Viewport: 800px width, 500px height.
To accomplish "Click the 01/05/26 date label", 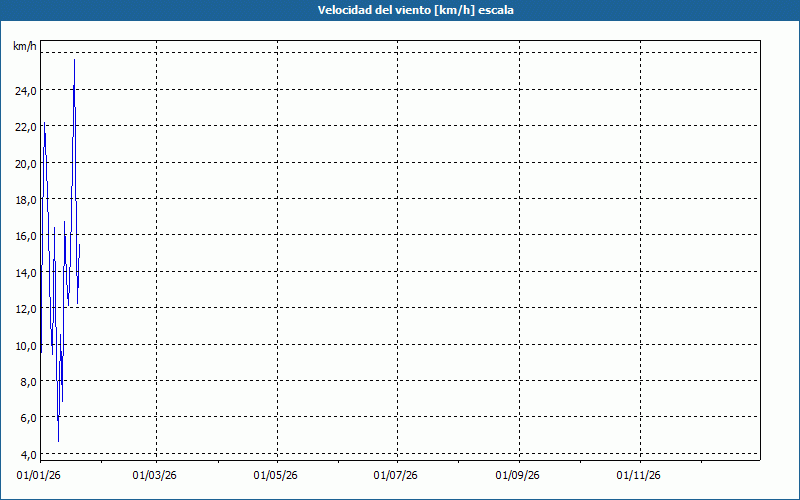I will 276,476.
